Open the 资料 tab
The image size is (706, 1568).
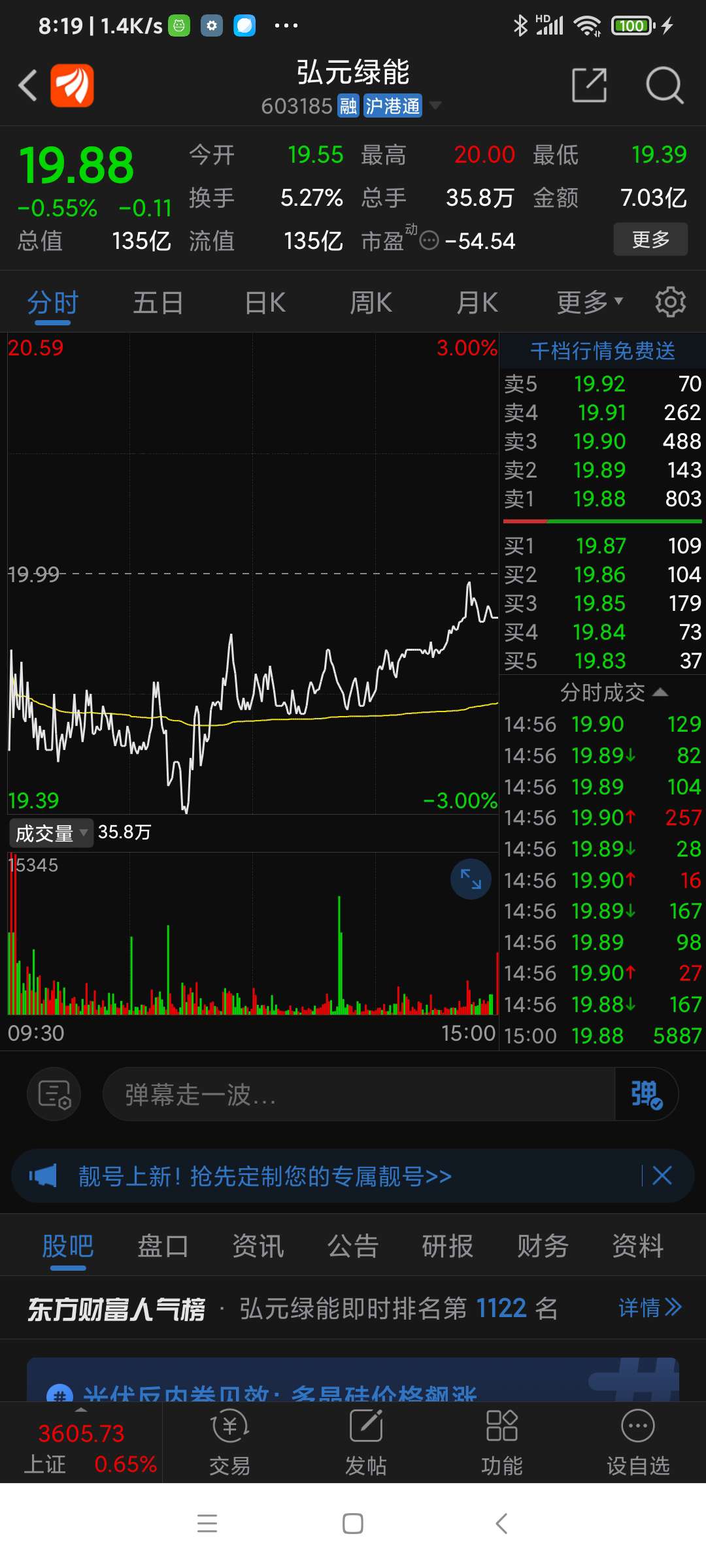637,1246
